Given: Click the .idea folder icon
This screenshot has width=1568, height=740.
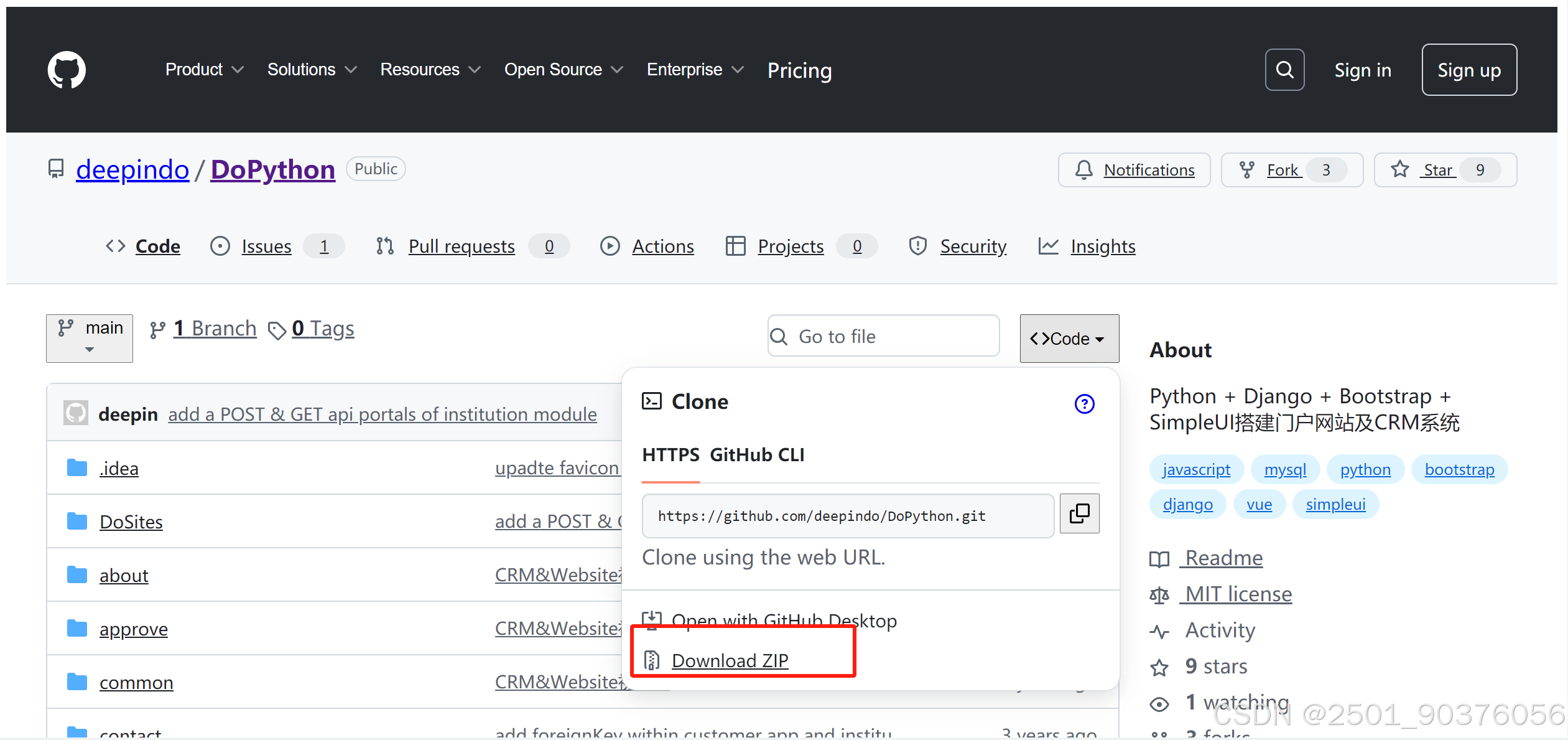Looking at the screenshot, I should click(77, 467).
